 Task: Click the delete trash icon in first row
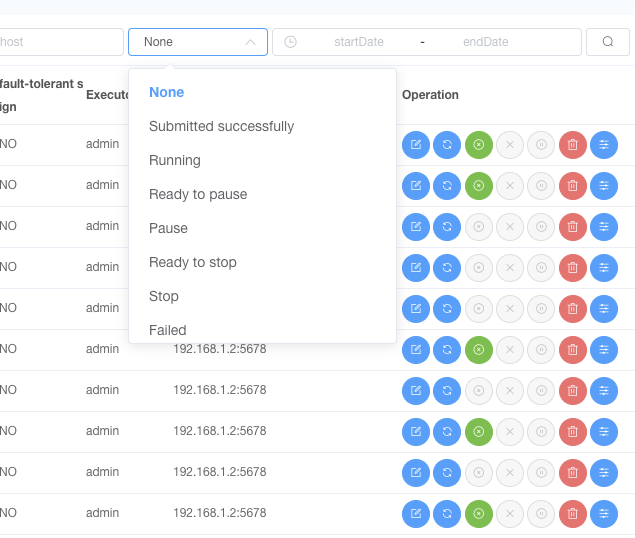(573, 145)
